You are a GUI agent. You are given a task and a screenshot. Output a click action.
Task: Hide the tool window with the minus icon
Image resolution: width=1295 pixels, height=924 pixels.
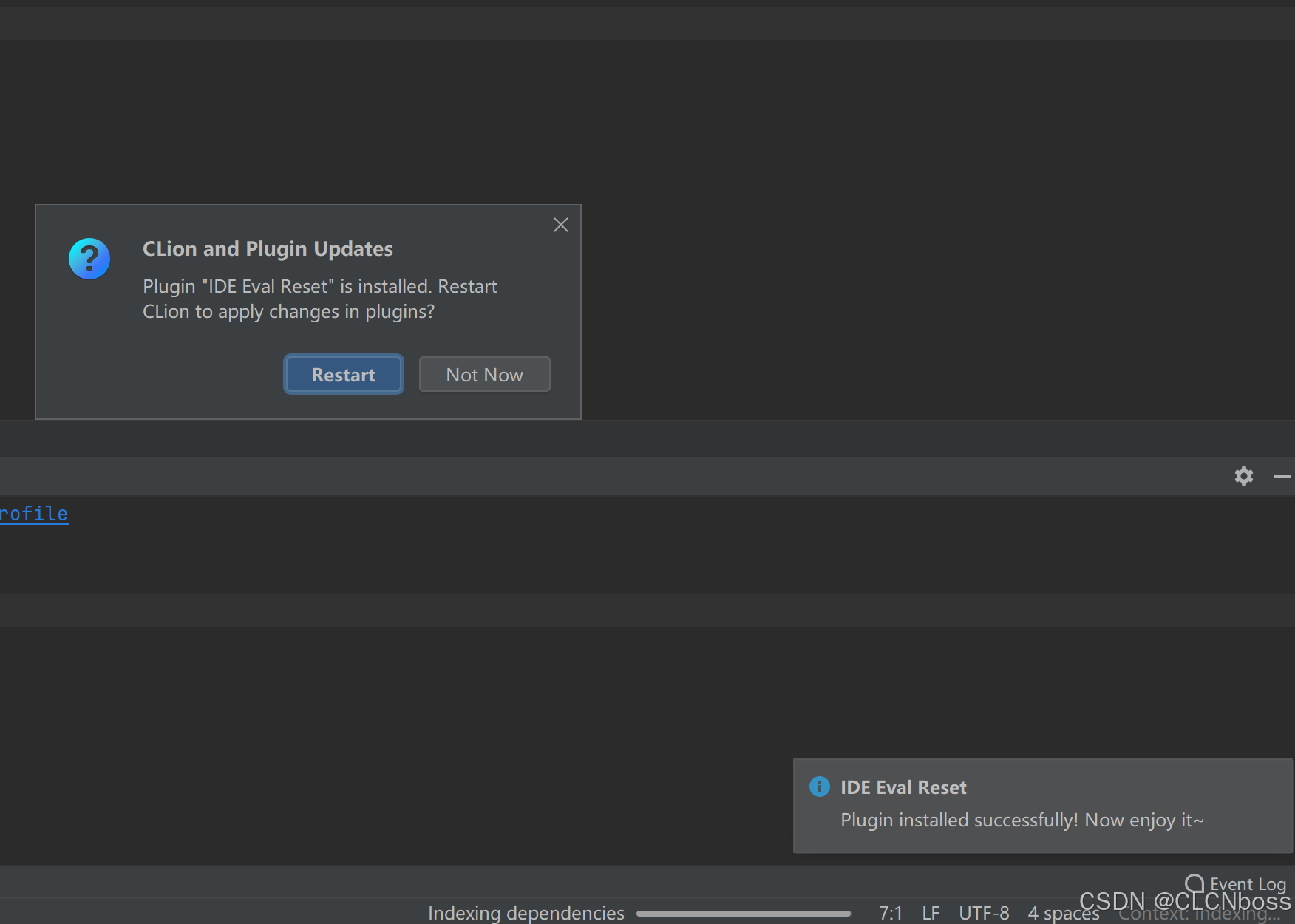[1282, 476]
